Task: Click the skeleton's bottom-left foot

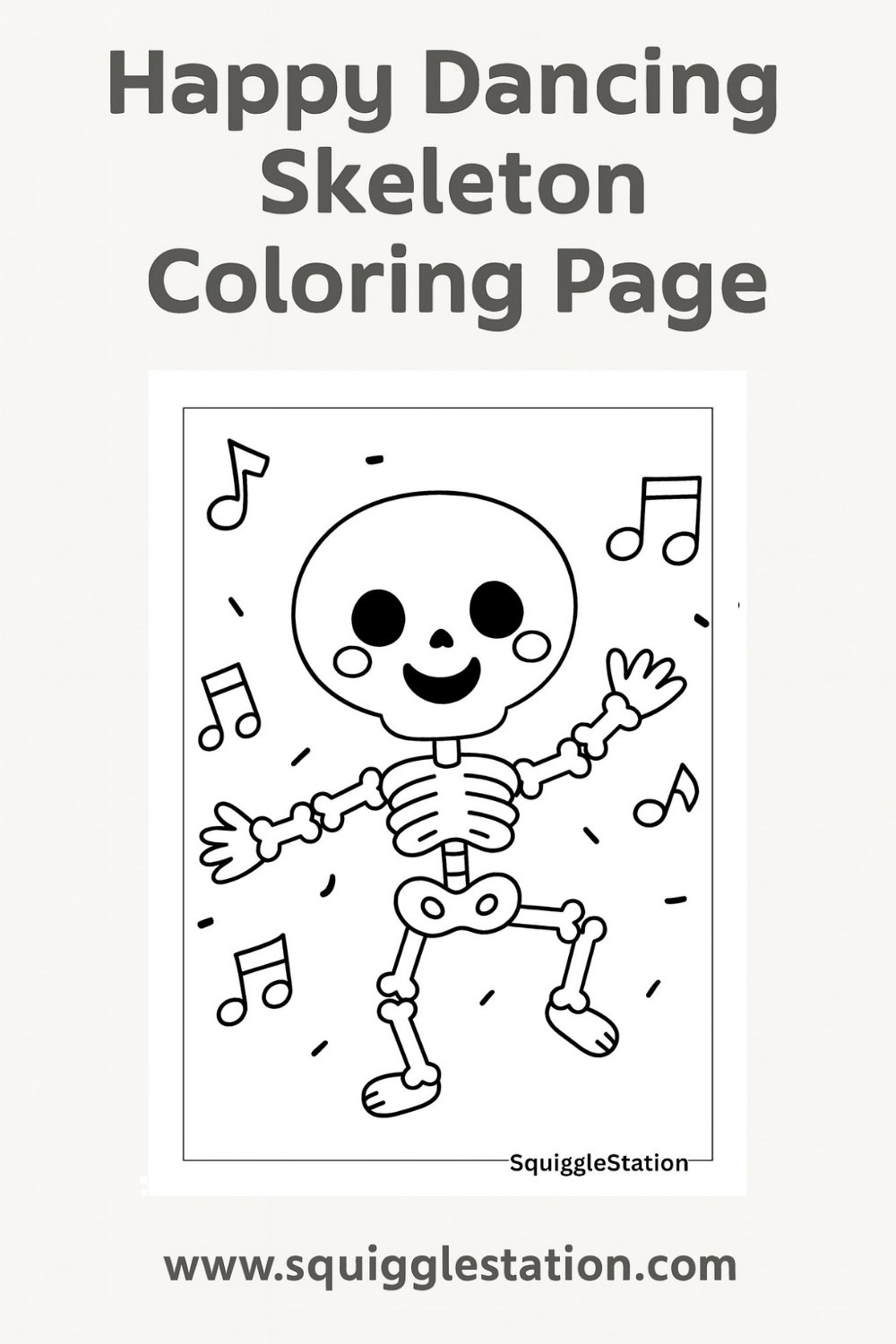Action: point(401,1093)
